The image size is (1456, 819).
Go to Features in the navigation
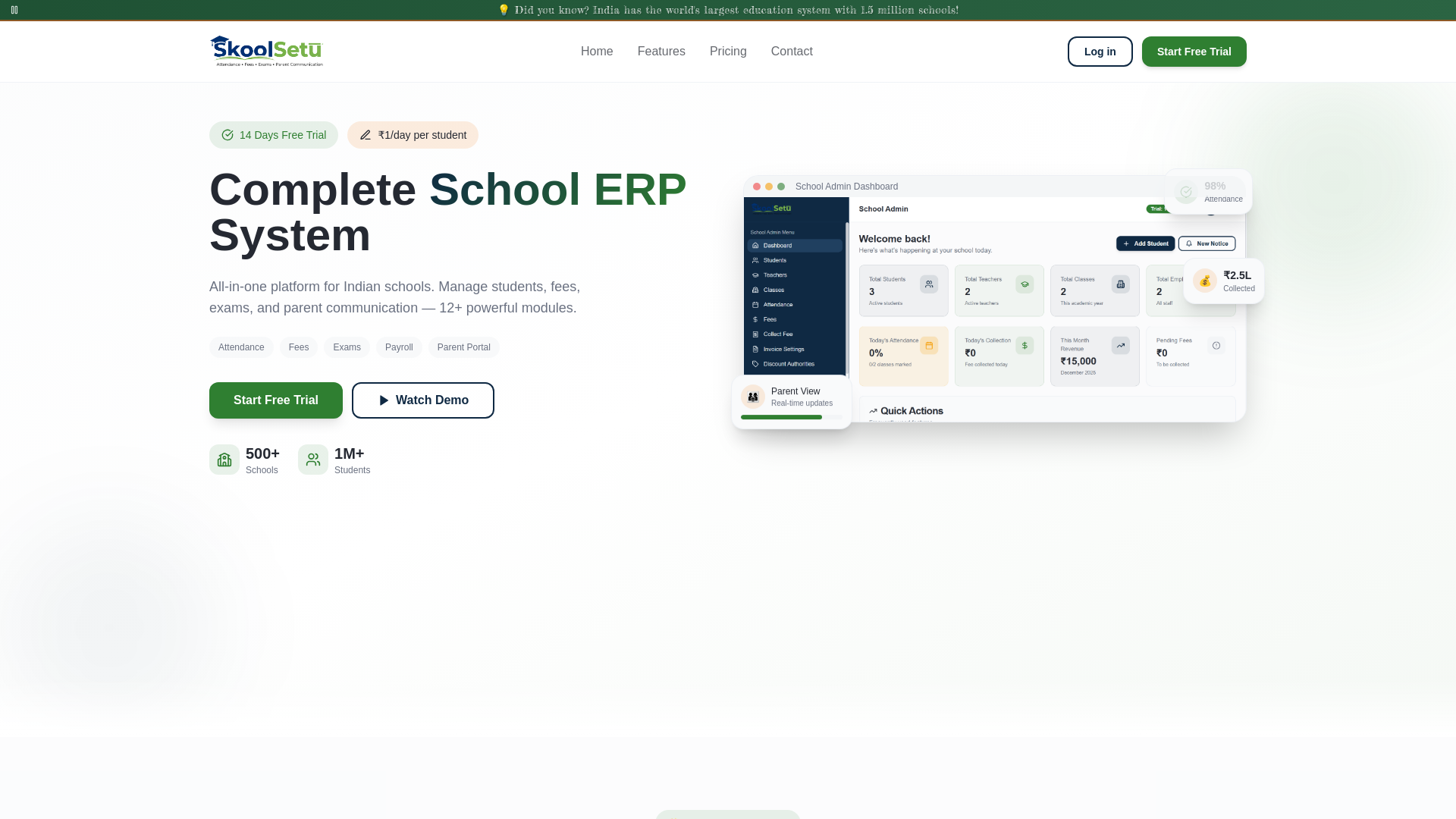pyautogui.click(x=661, y=52)
